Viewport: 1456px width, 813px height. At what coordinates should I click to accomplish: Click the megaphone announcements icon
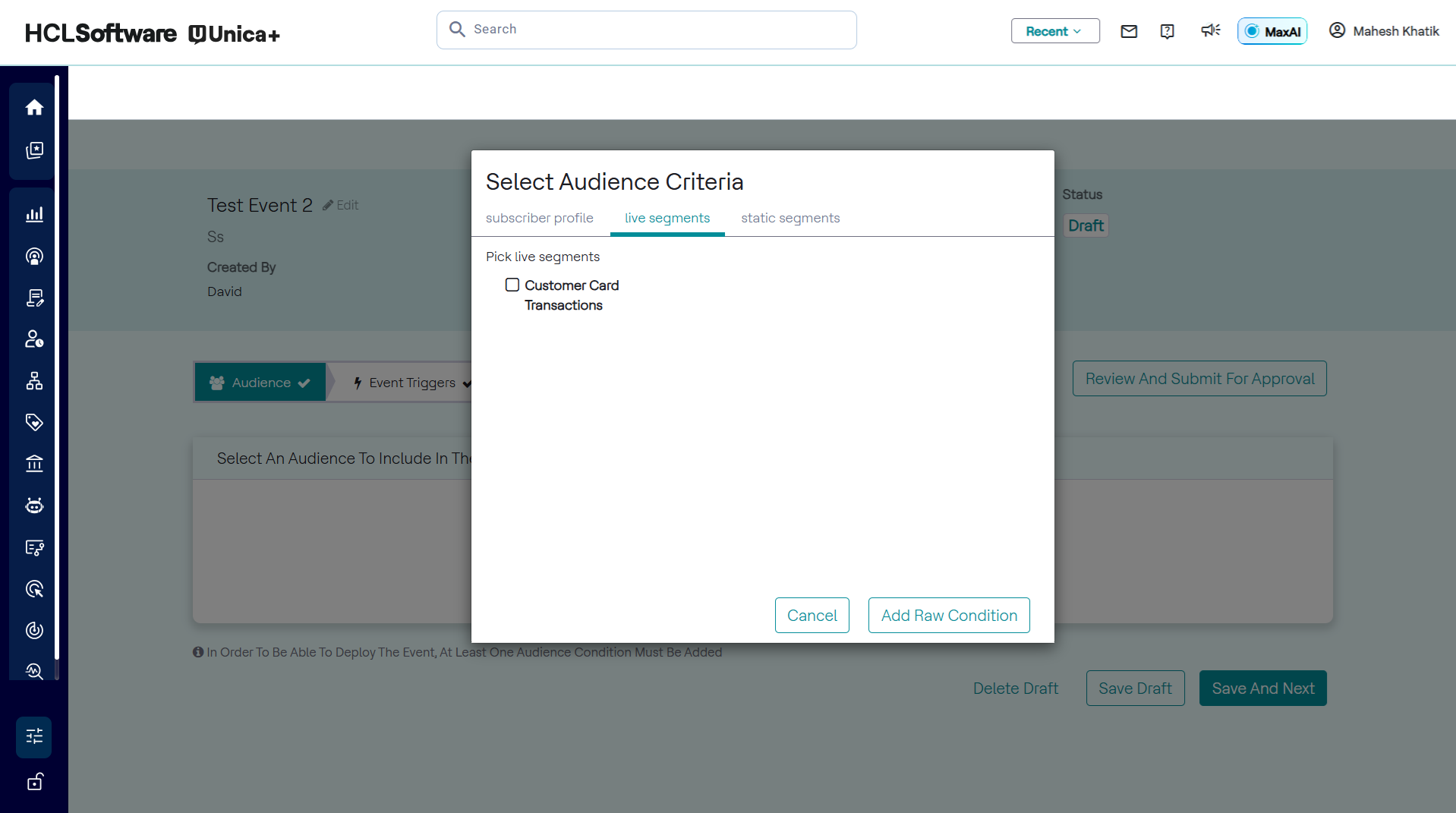(1210, 30)
